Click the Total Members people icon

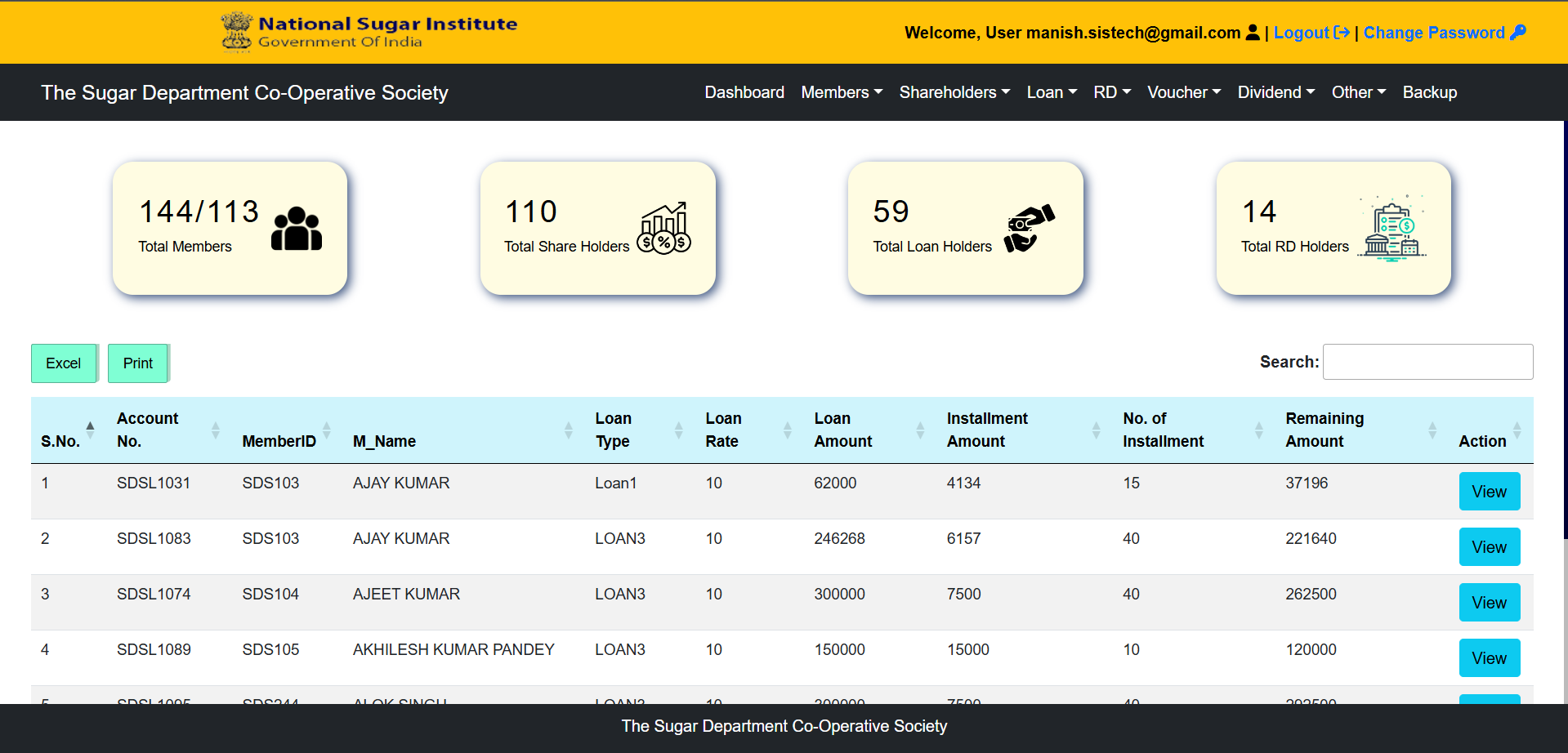point(297,229)
